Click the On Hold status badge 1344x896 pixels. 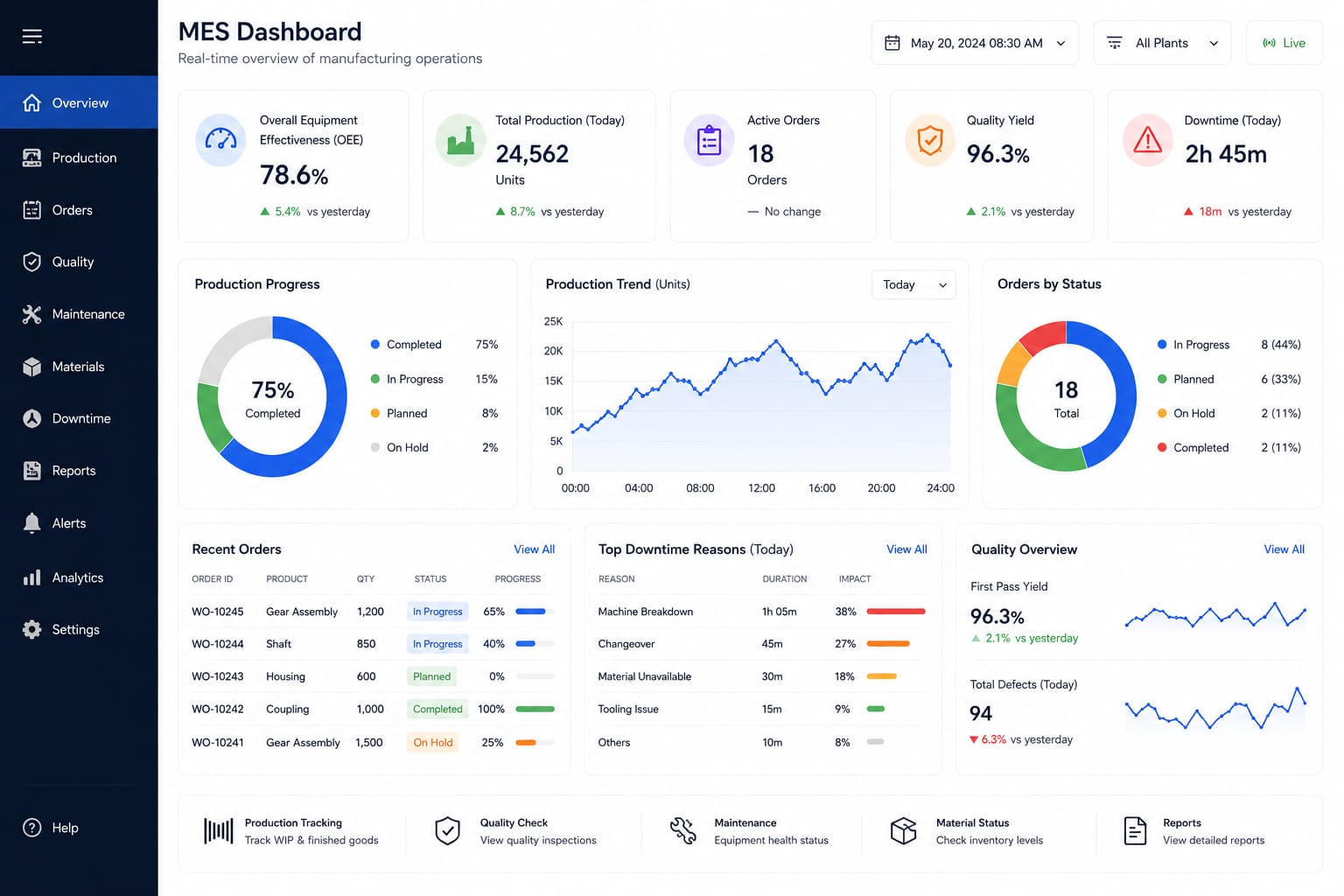433,743
